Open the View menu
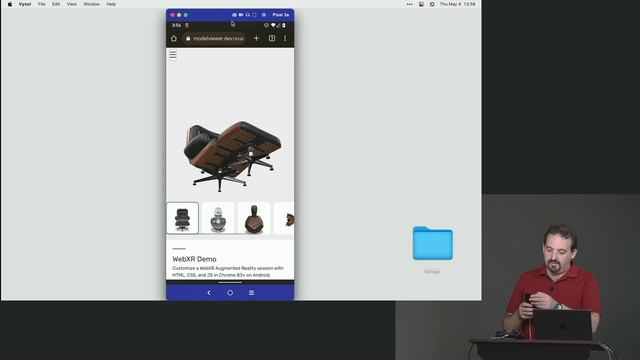Viewport: 640px width, 360px height. (71, 4)
